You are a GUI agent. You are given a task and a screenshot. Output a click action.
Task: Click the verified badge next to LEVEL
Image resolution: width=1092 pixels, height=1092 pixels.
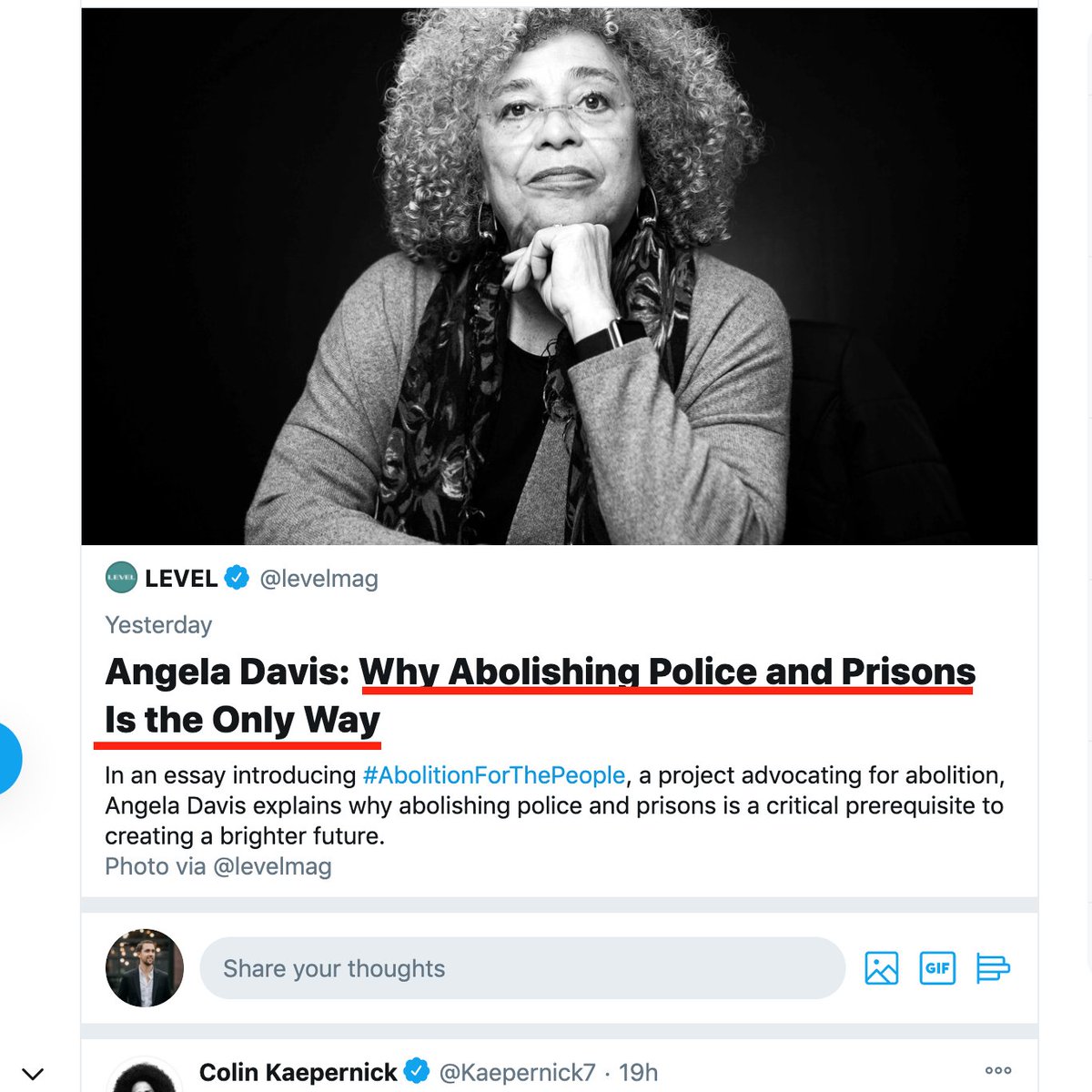tap(237, 578)
